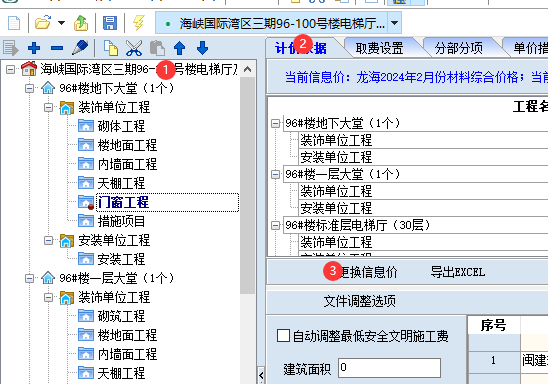
Task: Switch to the 分部分项 tab
Action: point(459,48)
